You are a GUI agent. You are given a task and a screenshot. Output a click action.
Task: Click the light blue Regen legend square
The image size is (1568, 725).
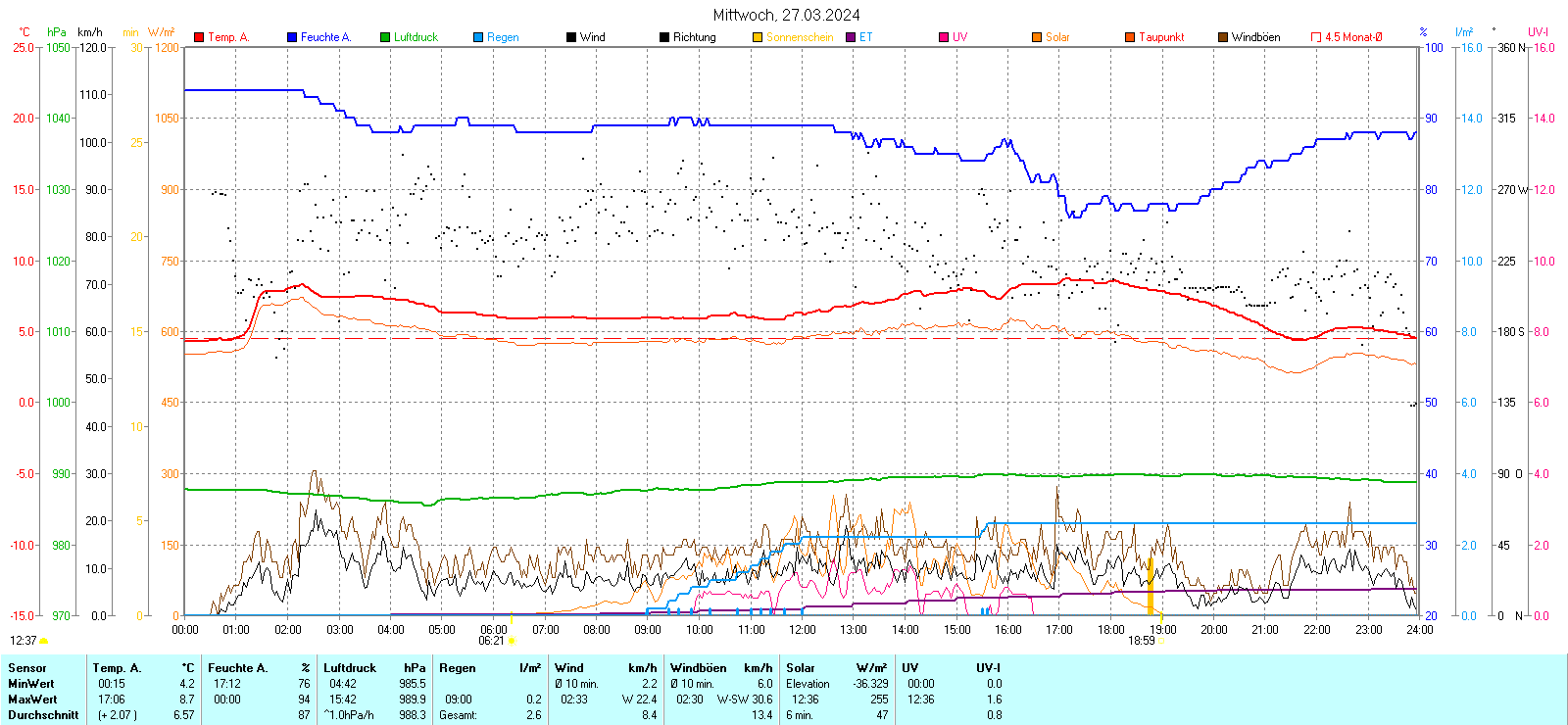tap(478, 37)
